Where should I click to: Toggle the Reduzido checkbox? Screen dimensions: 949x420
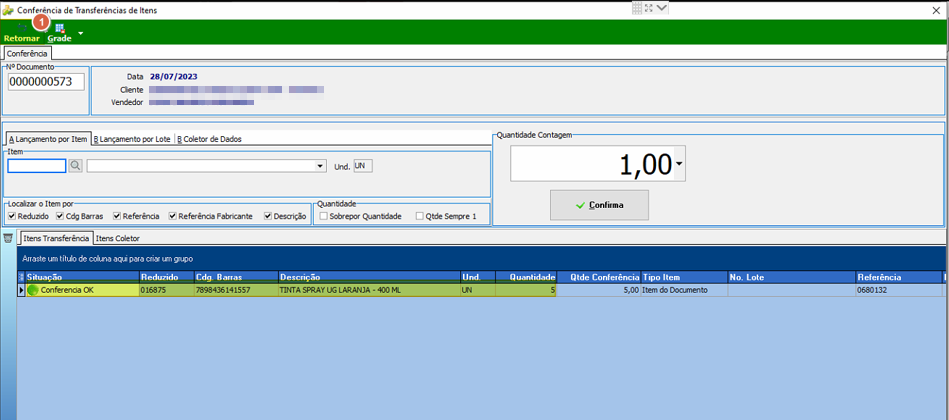point(12,216)
